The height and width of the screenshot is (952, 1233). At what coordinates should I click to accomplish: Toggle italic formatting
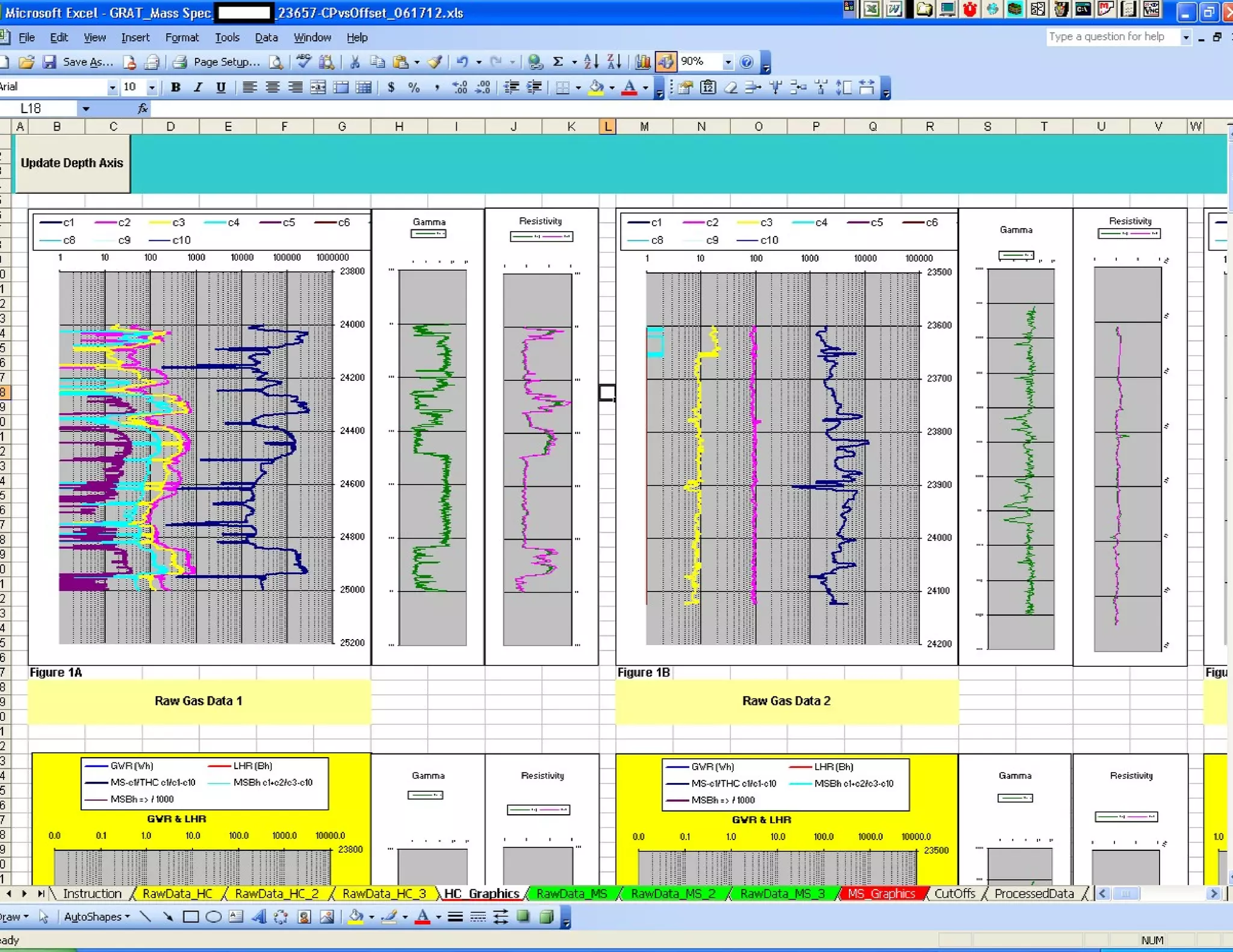pyautogui.click(x=198, y=88)
